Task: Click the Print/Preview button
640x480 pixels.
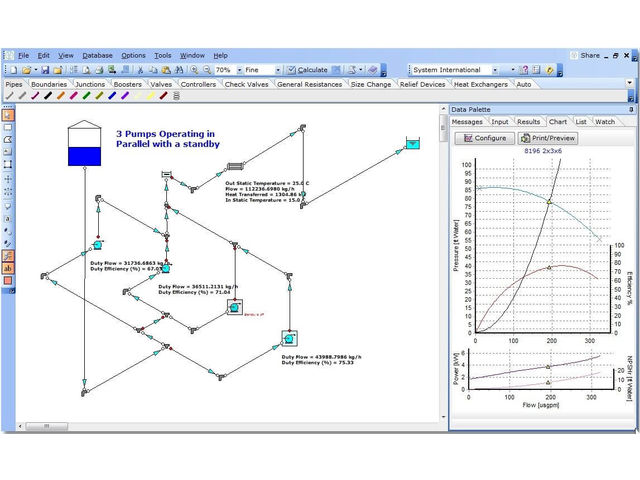Action: coord(548,138)
